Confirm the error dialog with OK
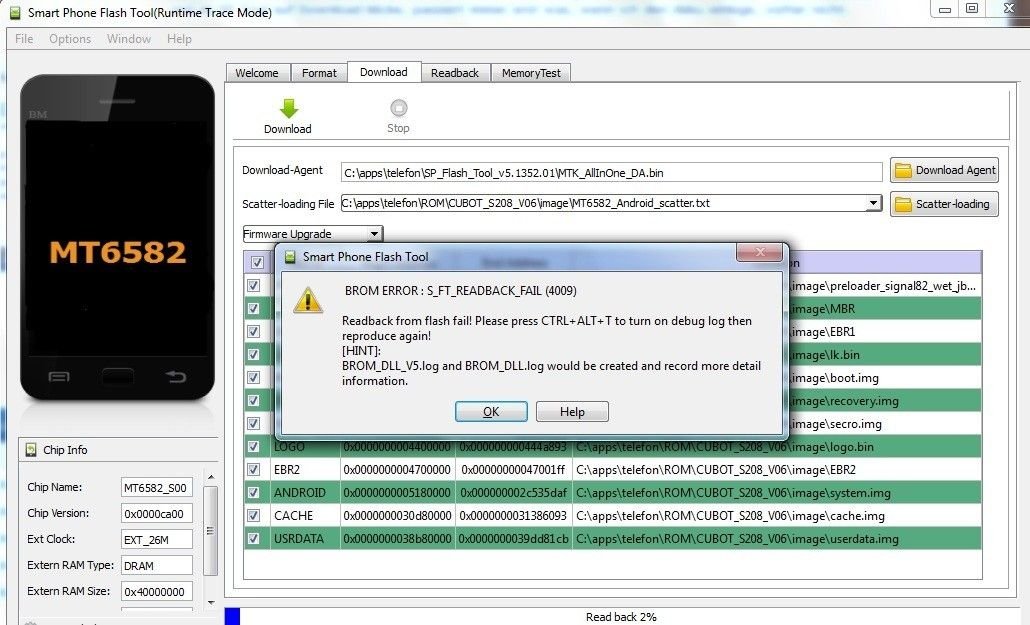This screenshot has width=1030, height=625. point(491,411)
